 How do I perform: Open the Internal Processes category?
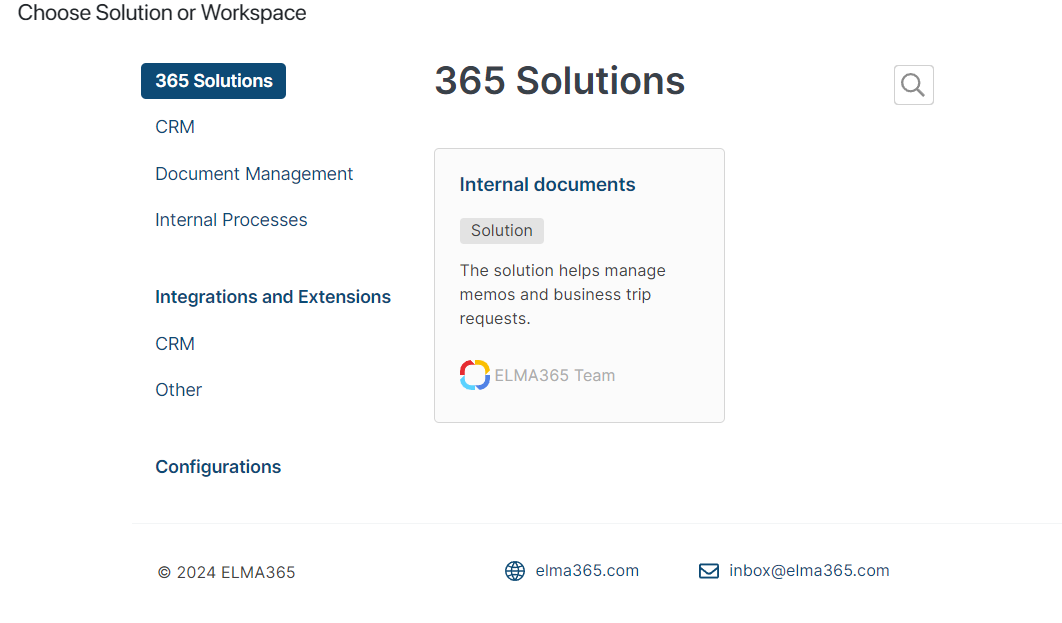231,219
